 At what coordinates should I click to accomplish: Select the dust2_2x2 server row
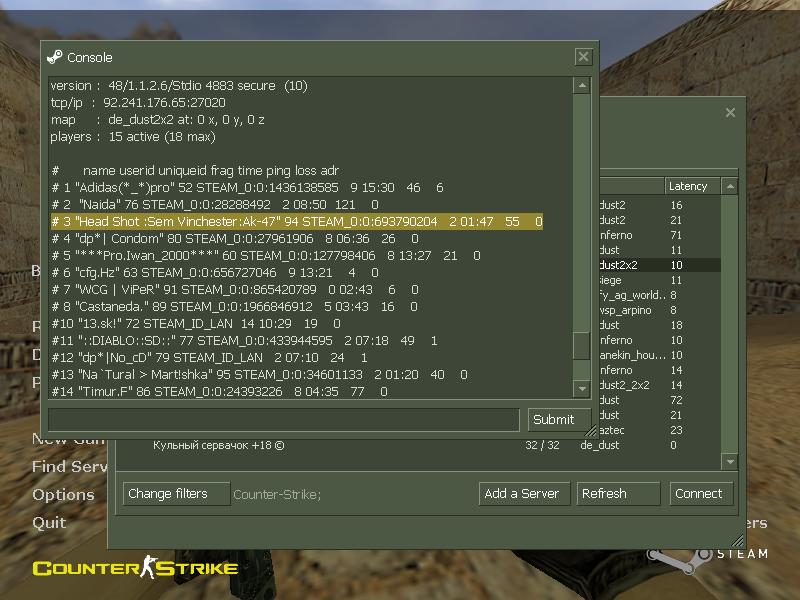[660, 385]
